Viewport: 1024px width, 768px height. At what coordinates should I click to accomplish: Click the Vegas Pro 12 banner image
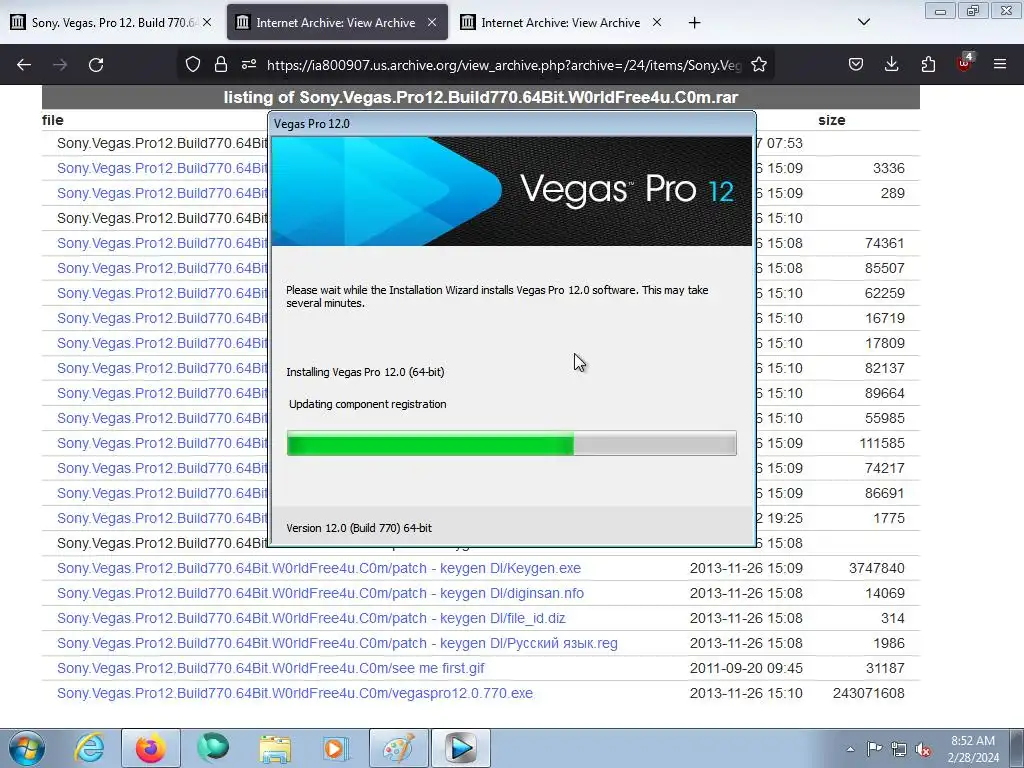point(511,191)
